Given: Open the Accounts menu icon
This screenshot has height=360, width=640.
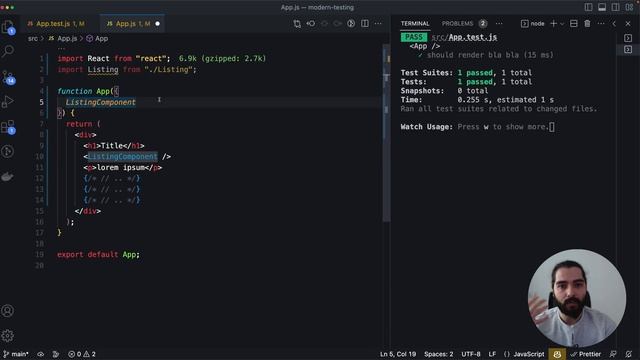Looking at the screenshot, I should (8, 311).
